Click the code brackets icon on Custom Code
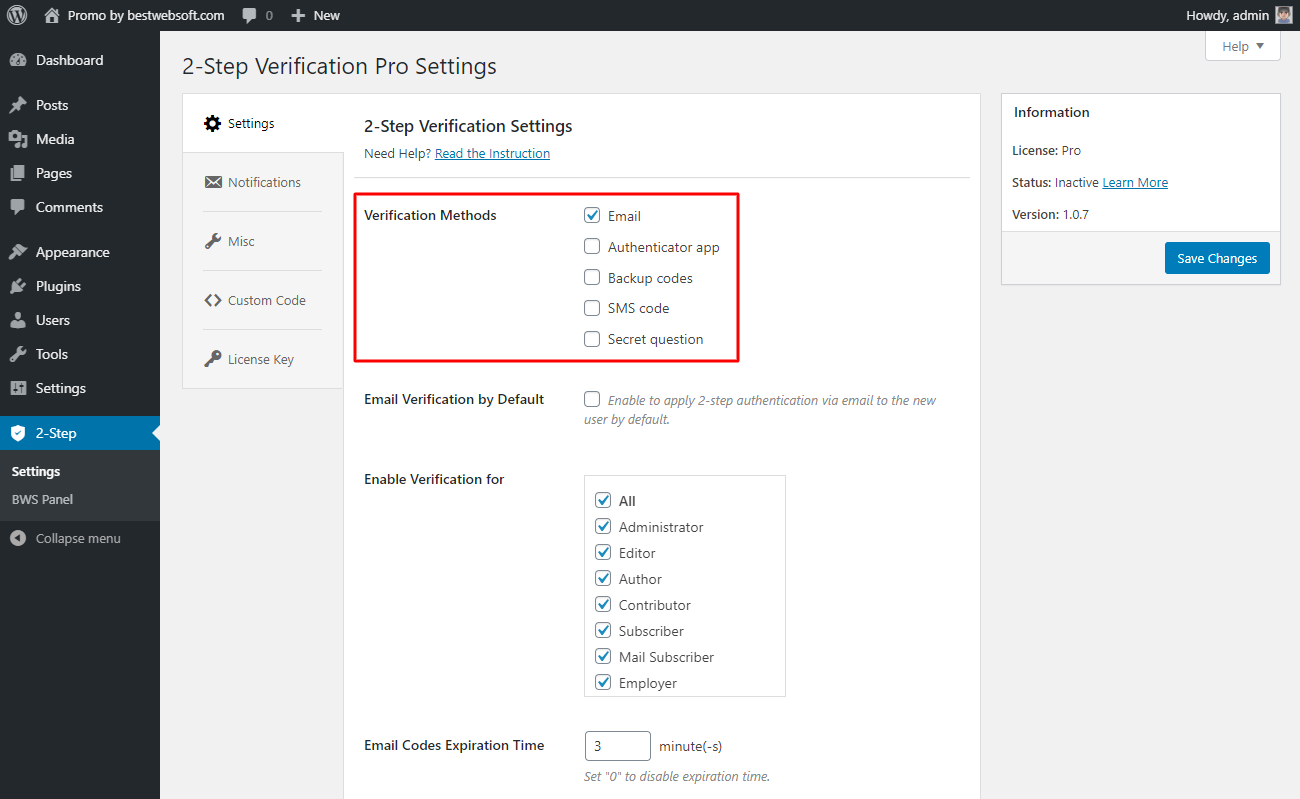This screenshot has height=799, width=1300. [213, 300]
